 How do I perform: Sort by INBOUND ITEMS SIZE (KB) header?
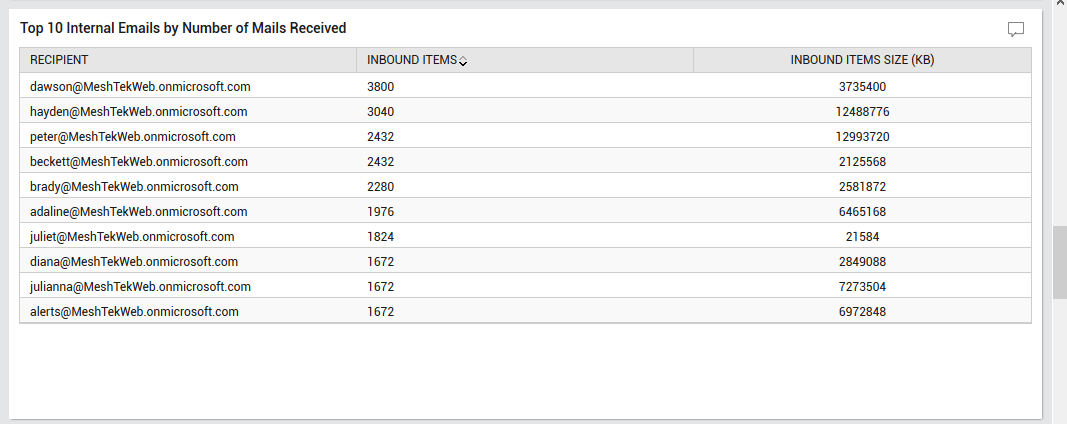tap(862, 60)
